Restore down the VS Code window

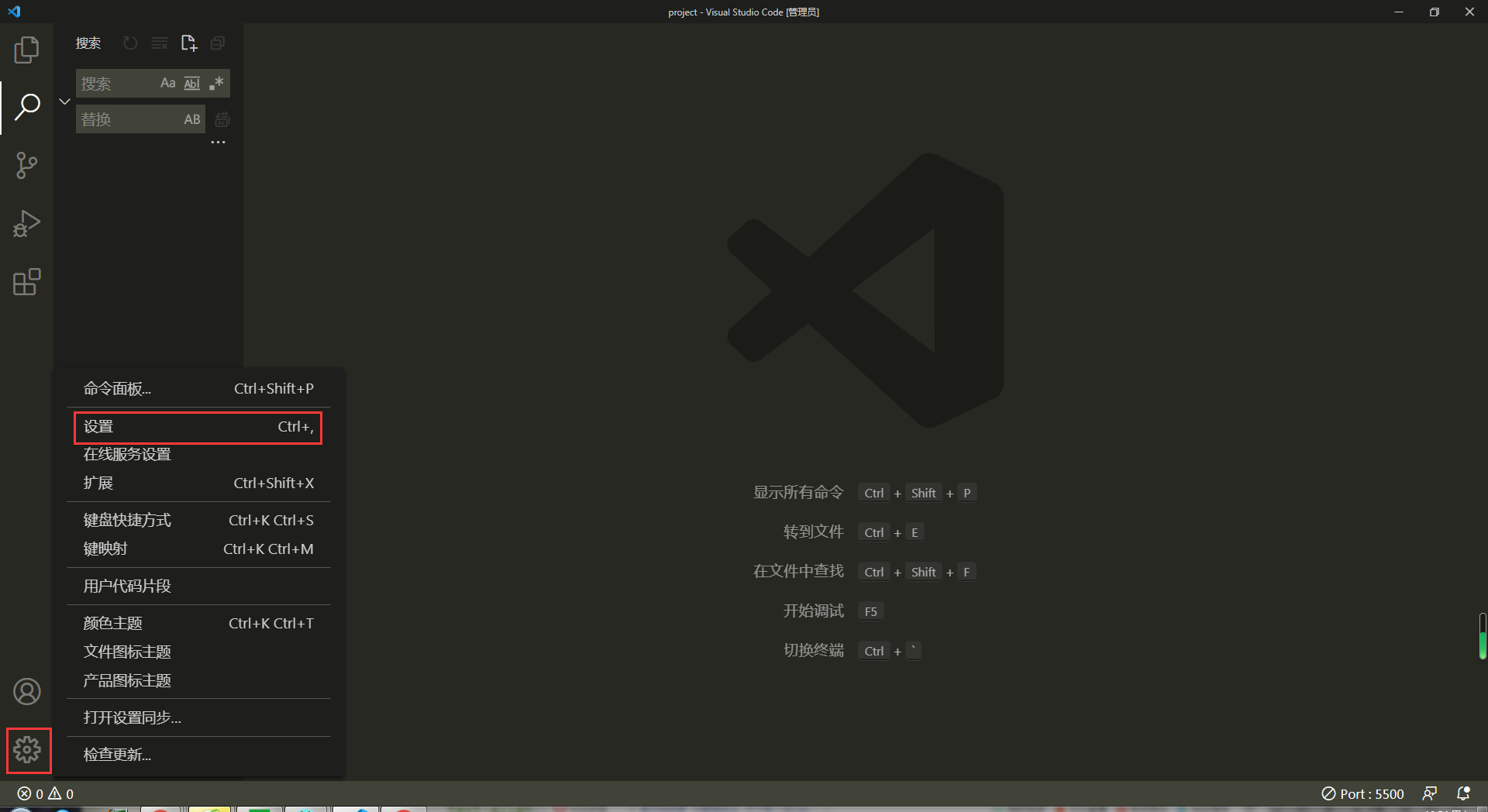pyautogui.click(x=1435, y=12)
